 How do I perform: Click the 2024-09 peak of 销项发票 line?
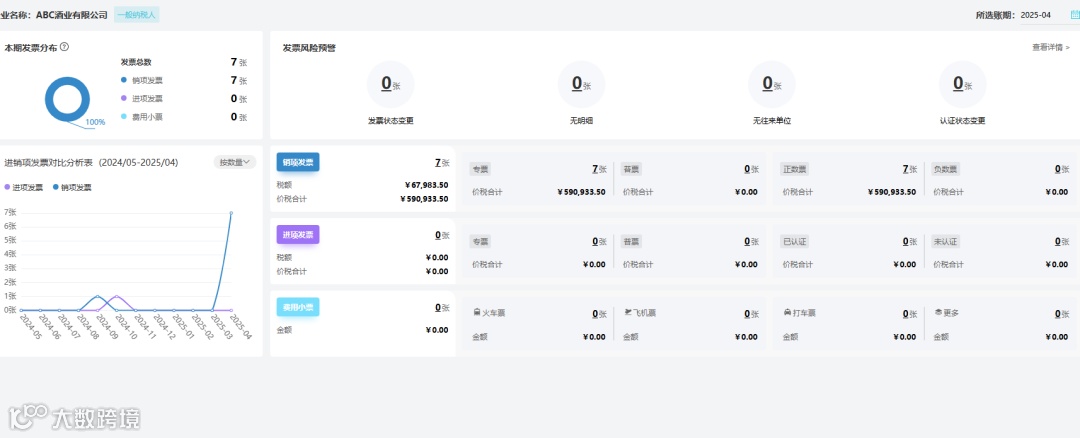(98, 297)
